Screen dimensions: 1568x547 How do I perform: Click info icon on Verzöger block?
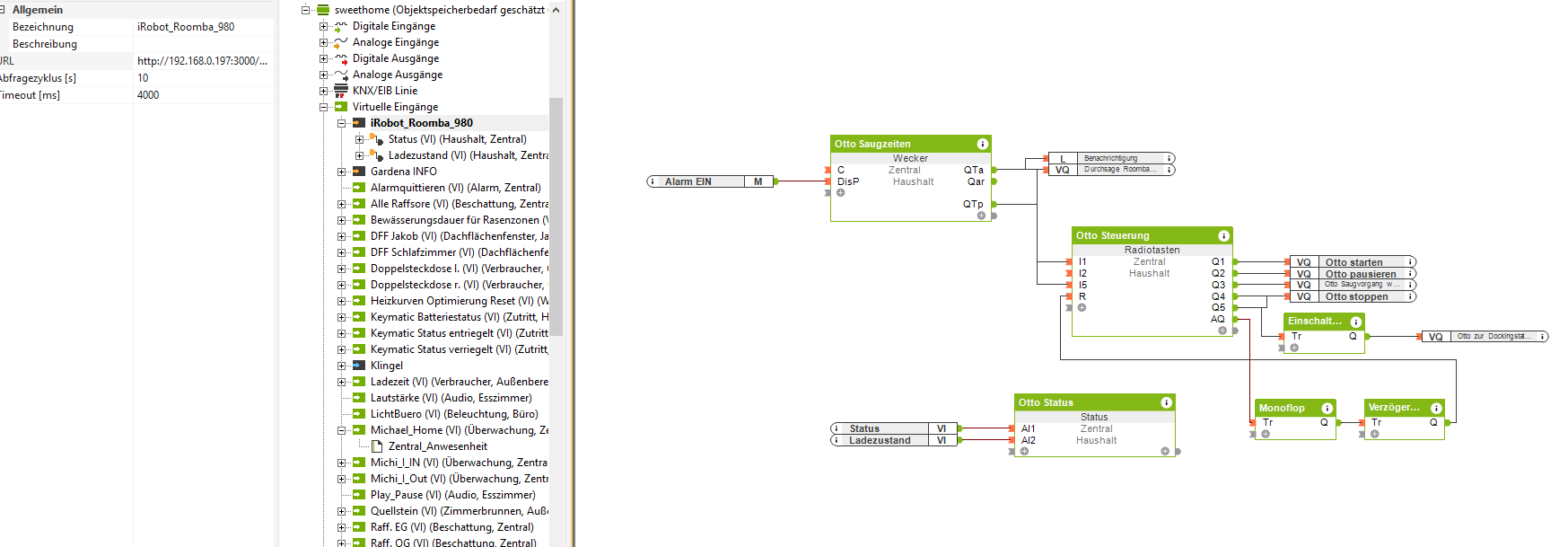coord(1436,408)
